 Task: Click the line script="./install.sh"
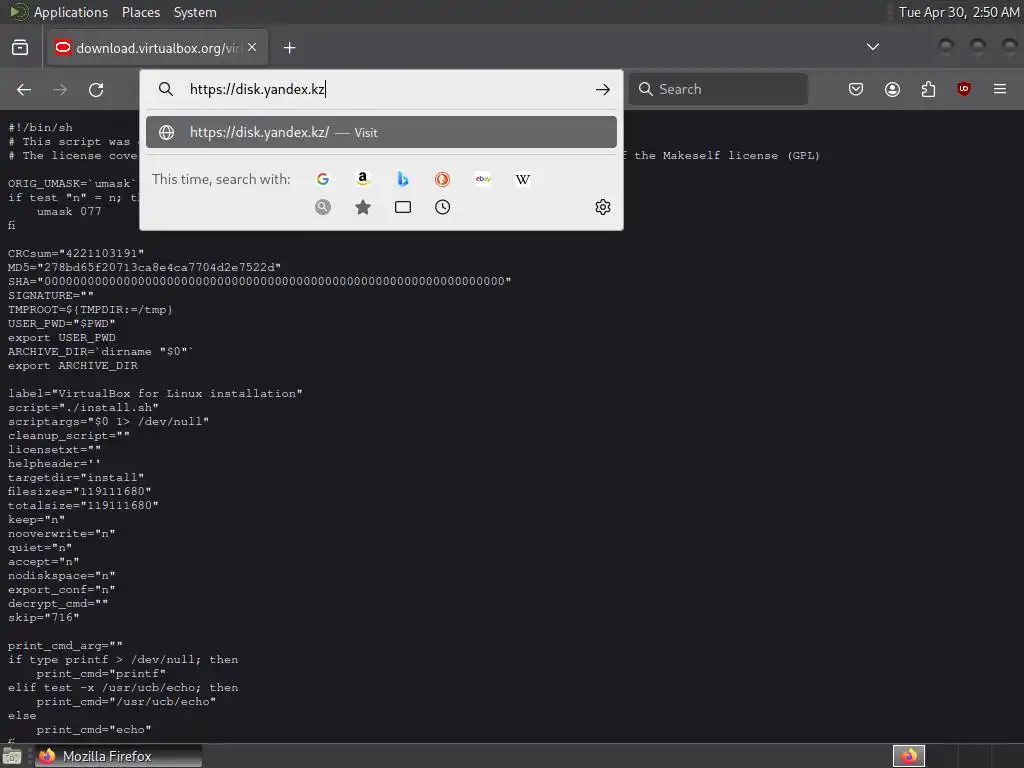tap(83, 408)
